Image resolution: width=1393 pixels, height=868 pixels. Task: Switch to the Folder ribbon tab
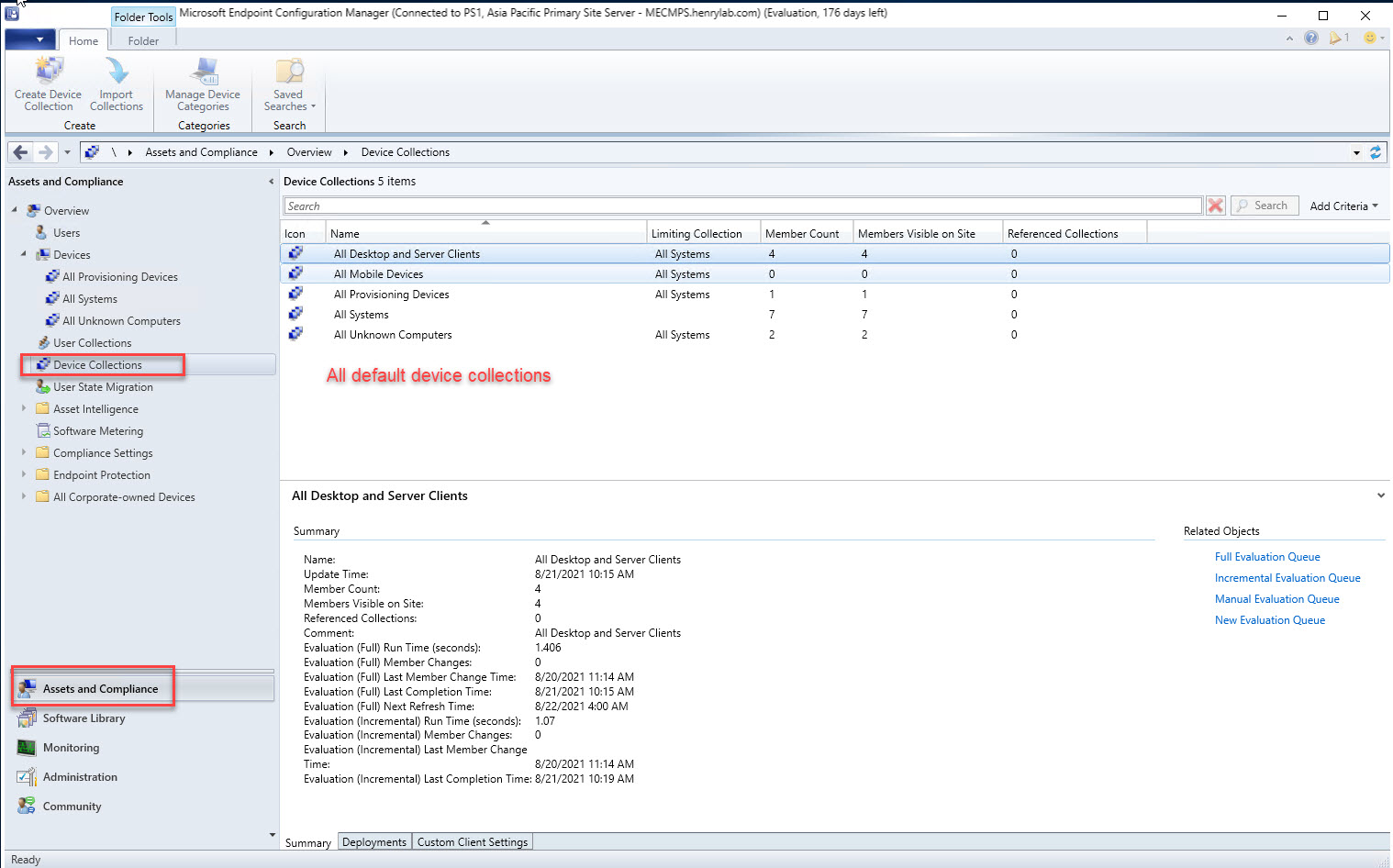point(143,41)
